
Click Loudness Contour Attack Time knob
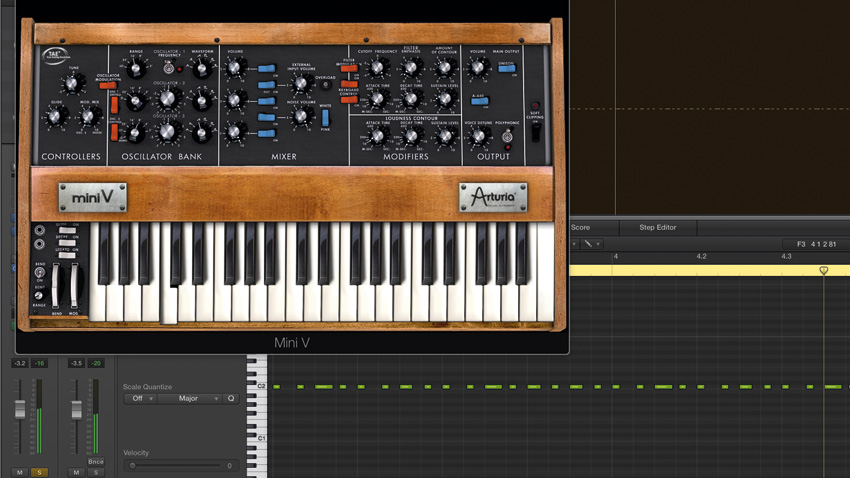point(377,136)
